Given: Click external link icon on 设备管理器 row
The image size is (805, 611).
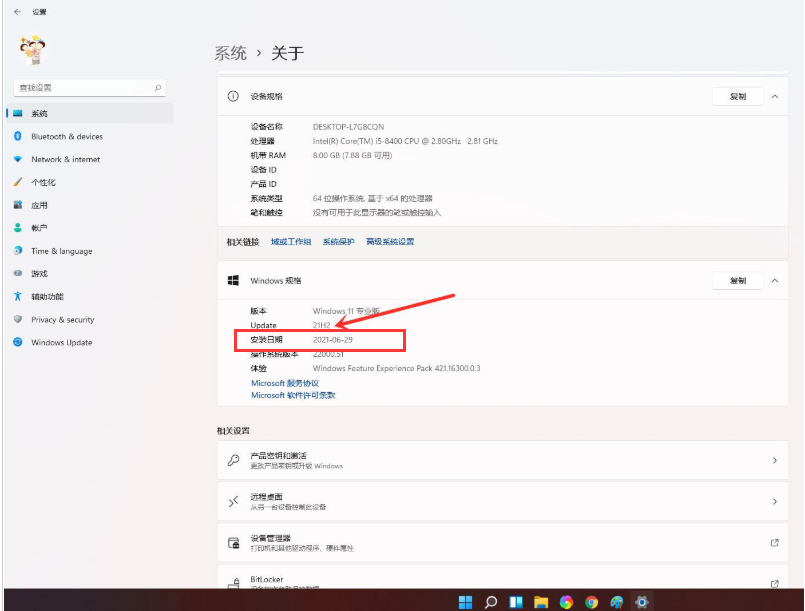Looking at the screenshot, I should [x=775, y=543].
